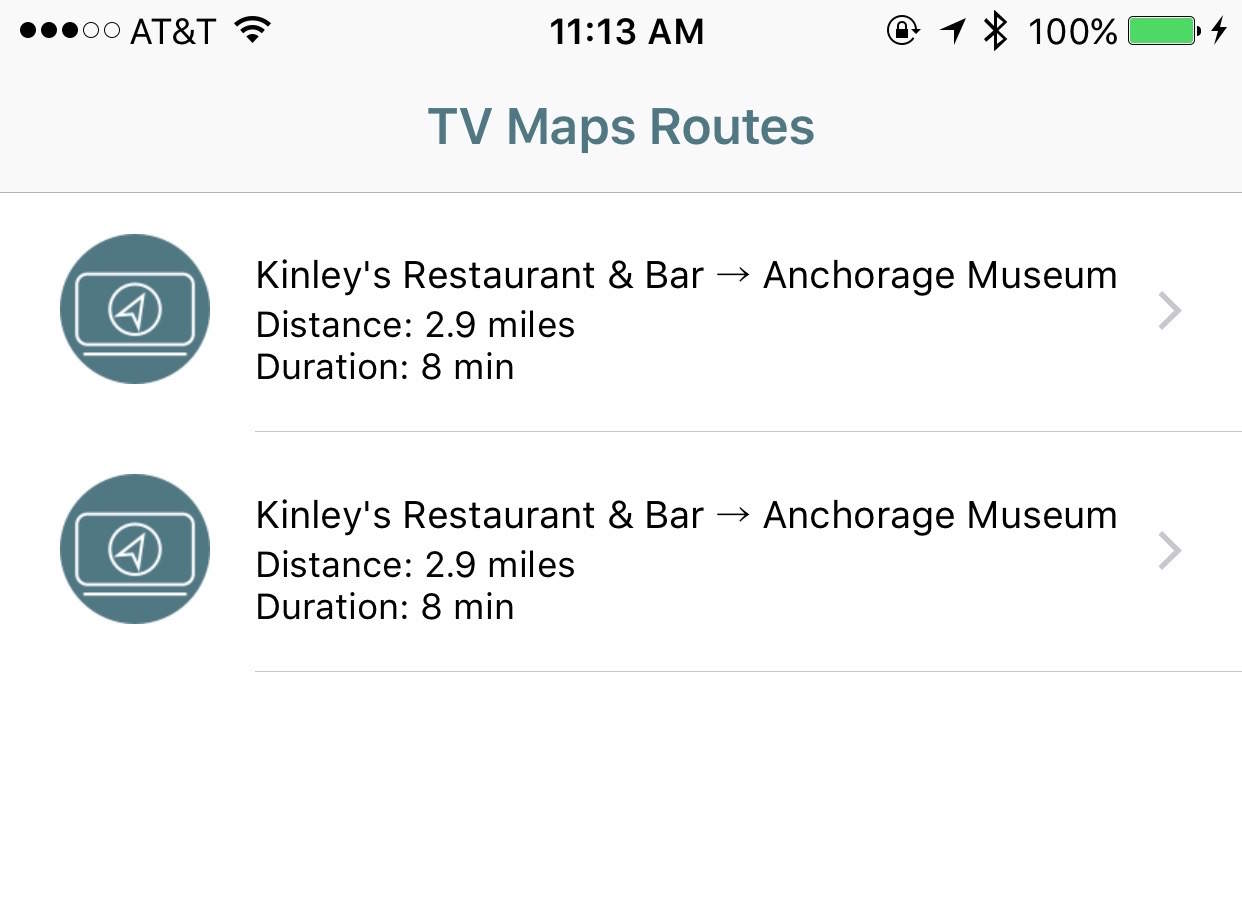Click the Wi-Fi status icon

pyautogui.click(x=254, y=31)
